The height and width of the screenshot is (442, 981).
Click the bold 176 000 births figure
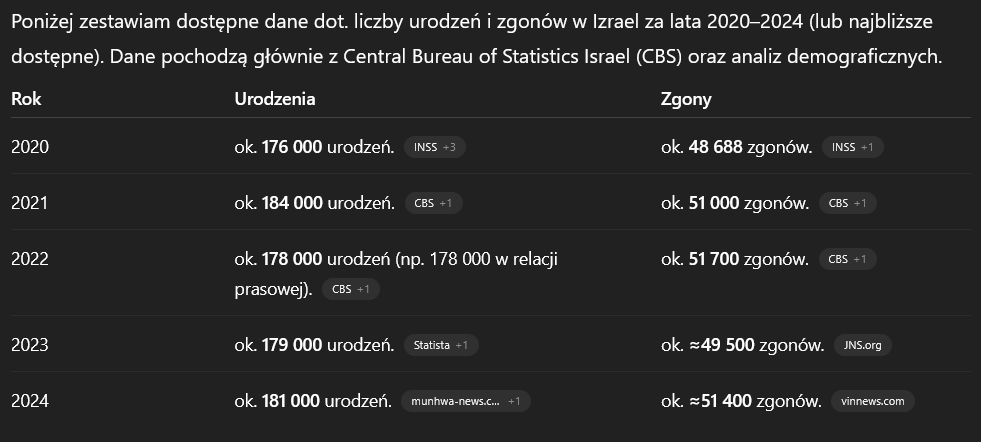(291, 147)
